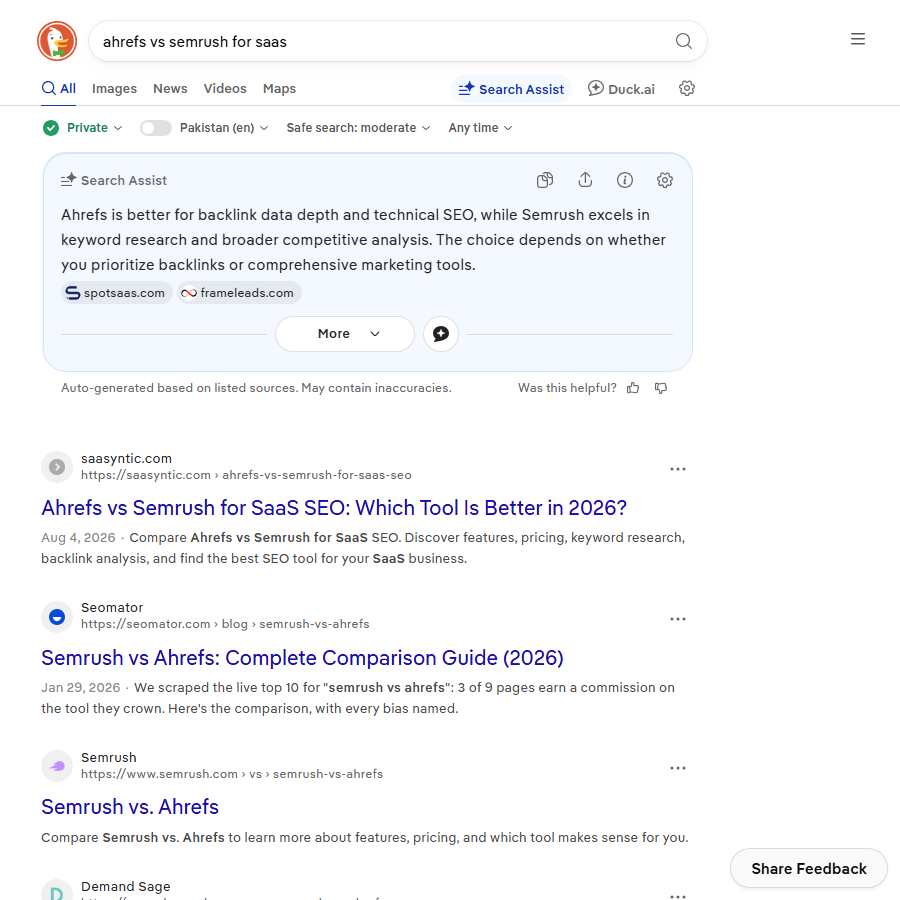Viewport: 900px width, 900px height.
Task: Expand Search Assist with More button
Action: click(x=345, y=333)
